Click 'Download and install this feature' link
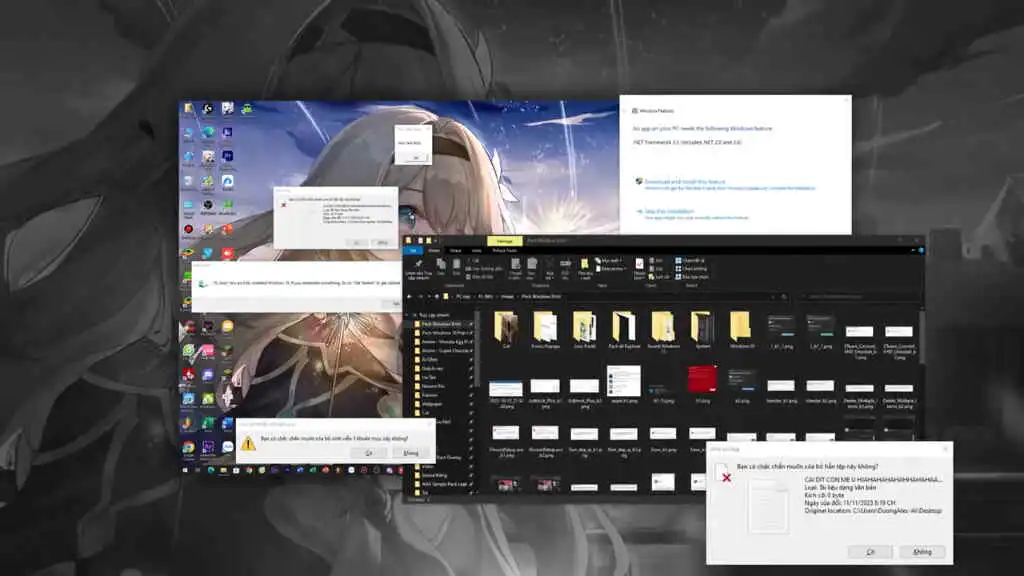 (x=684, y=182)
